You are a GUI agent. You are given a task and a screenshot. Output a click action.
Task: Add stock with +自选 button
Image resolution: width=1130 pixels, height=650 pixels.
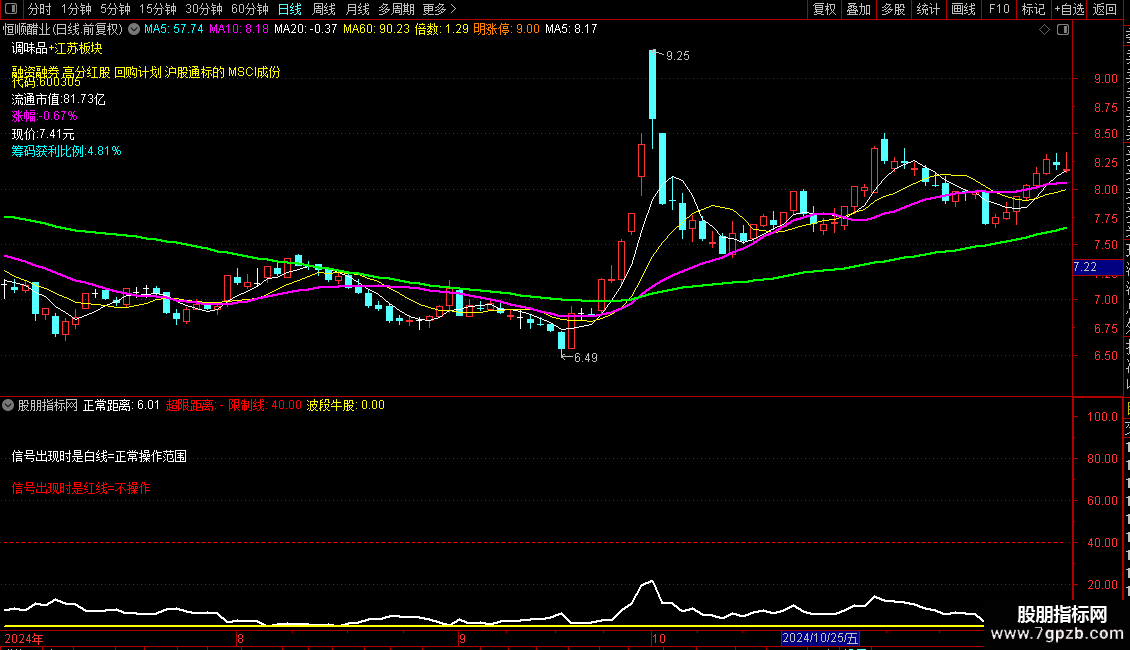click(1069, 9)
